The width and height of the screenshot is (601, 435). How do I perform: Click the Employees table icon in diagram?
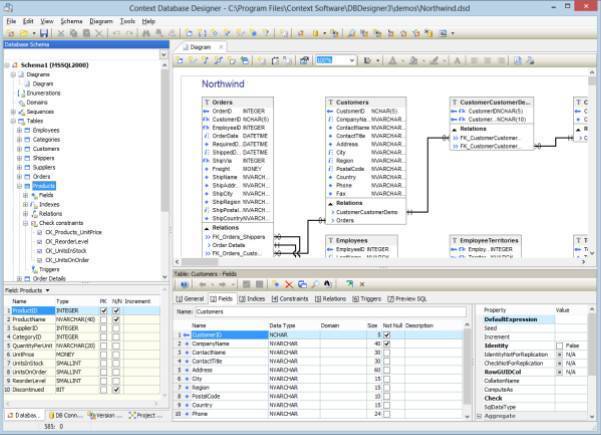click(331, 240)
